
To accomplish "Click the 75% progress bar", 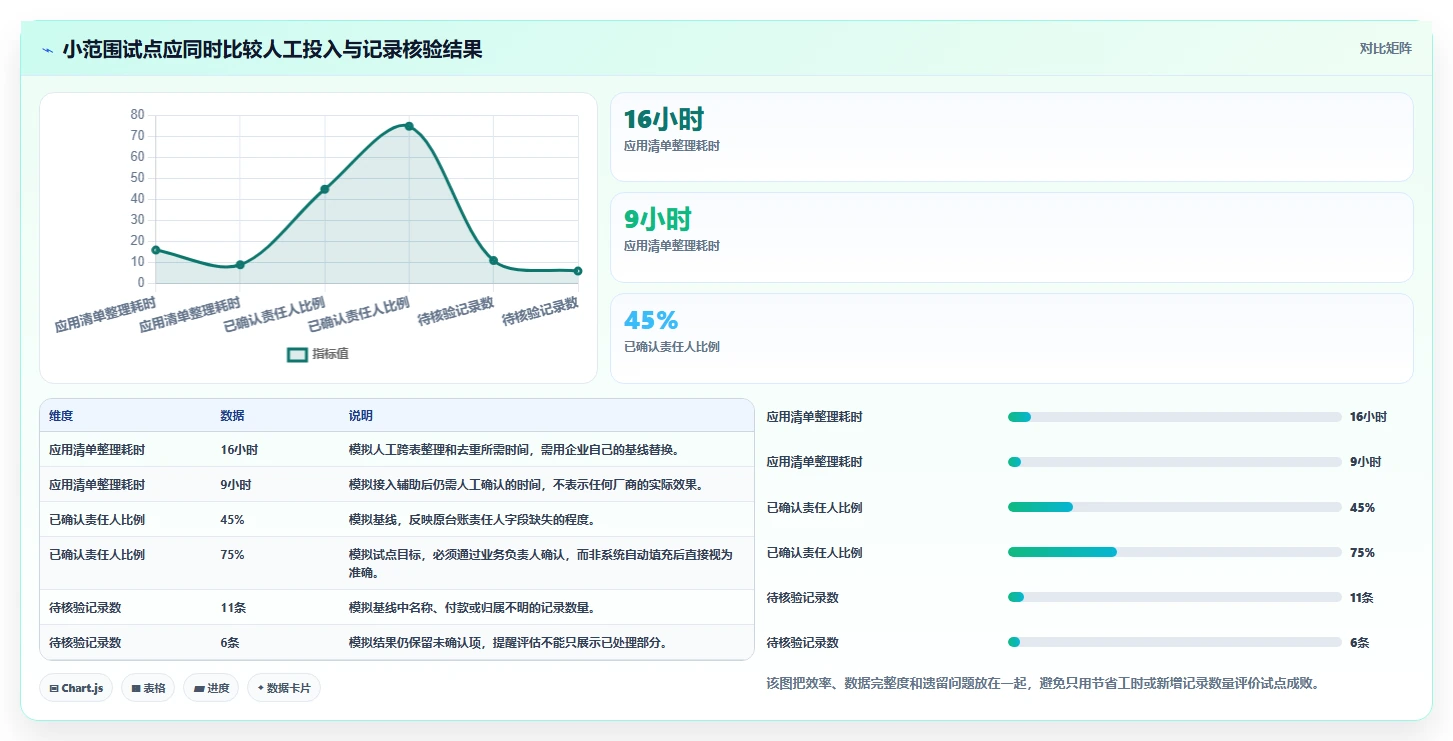I will pos(1175,552).
